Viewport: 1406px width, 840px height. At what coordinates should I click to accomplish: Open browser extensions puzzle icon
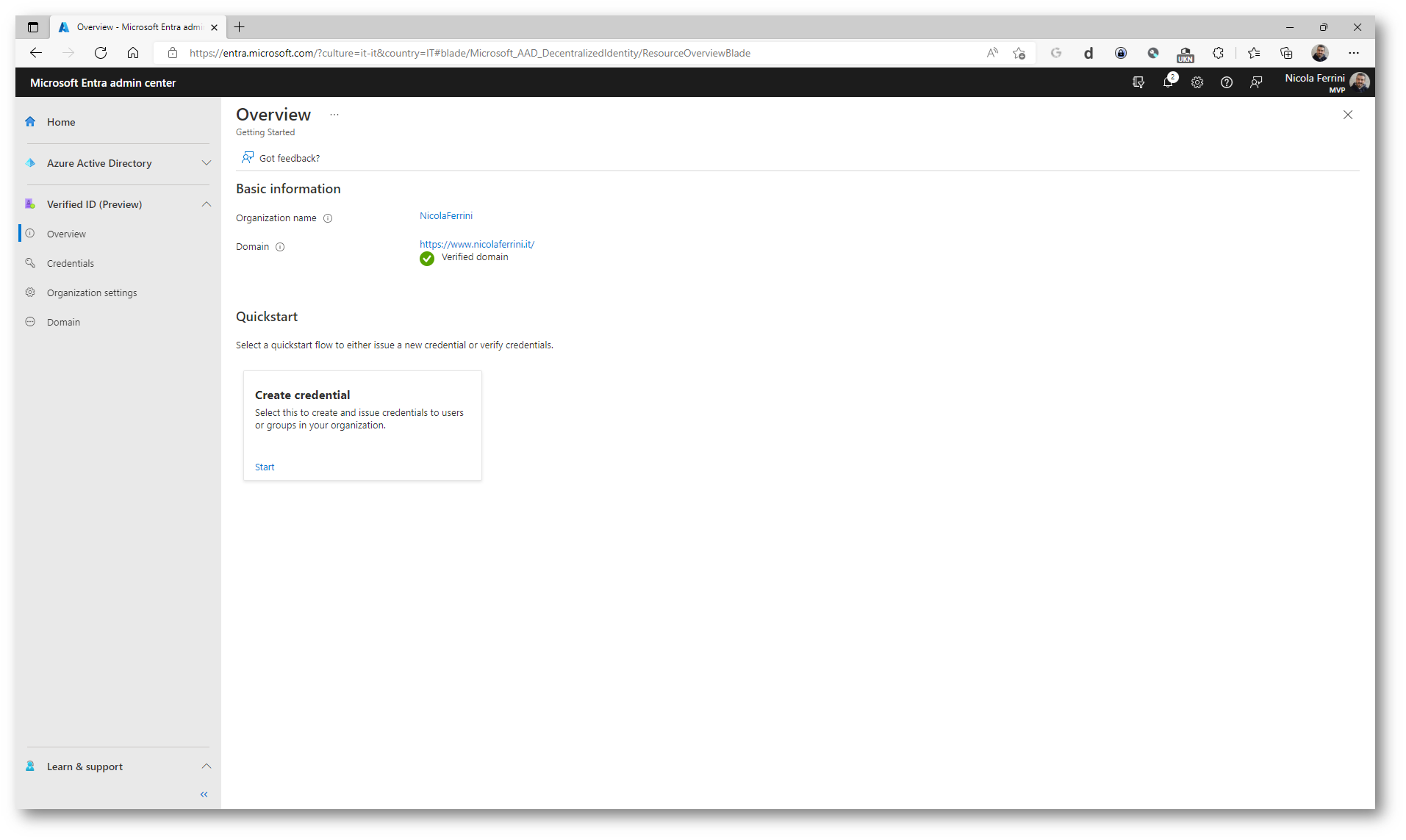click(1218, 53)
